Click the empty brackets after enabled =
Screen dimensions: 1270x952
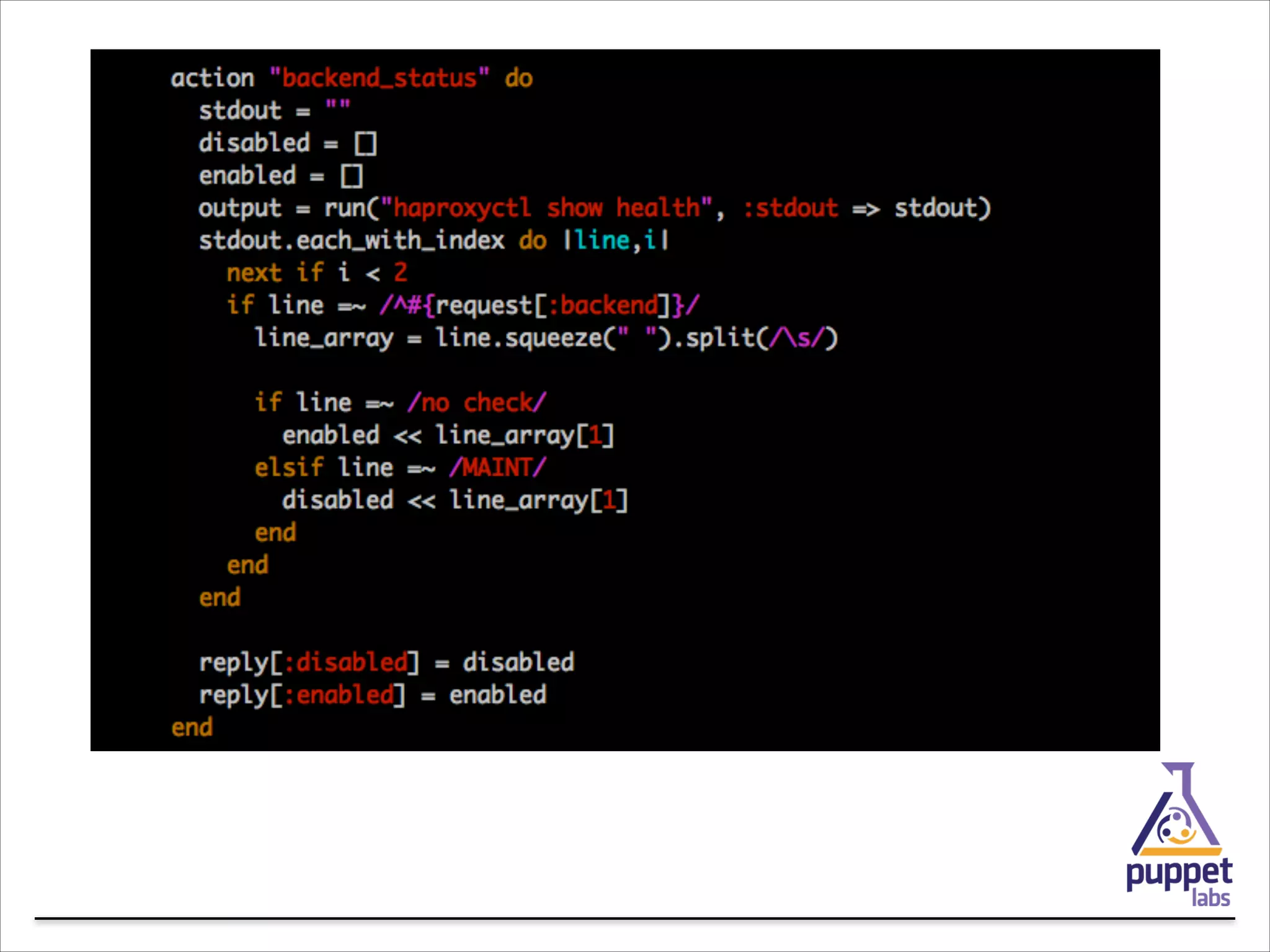coord(351,176)
